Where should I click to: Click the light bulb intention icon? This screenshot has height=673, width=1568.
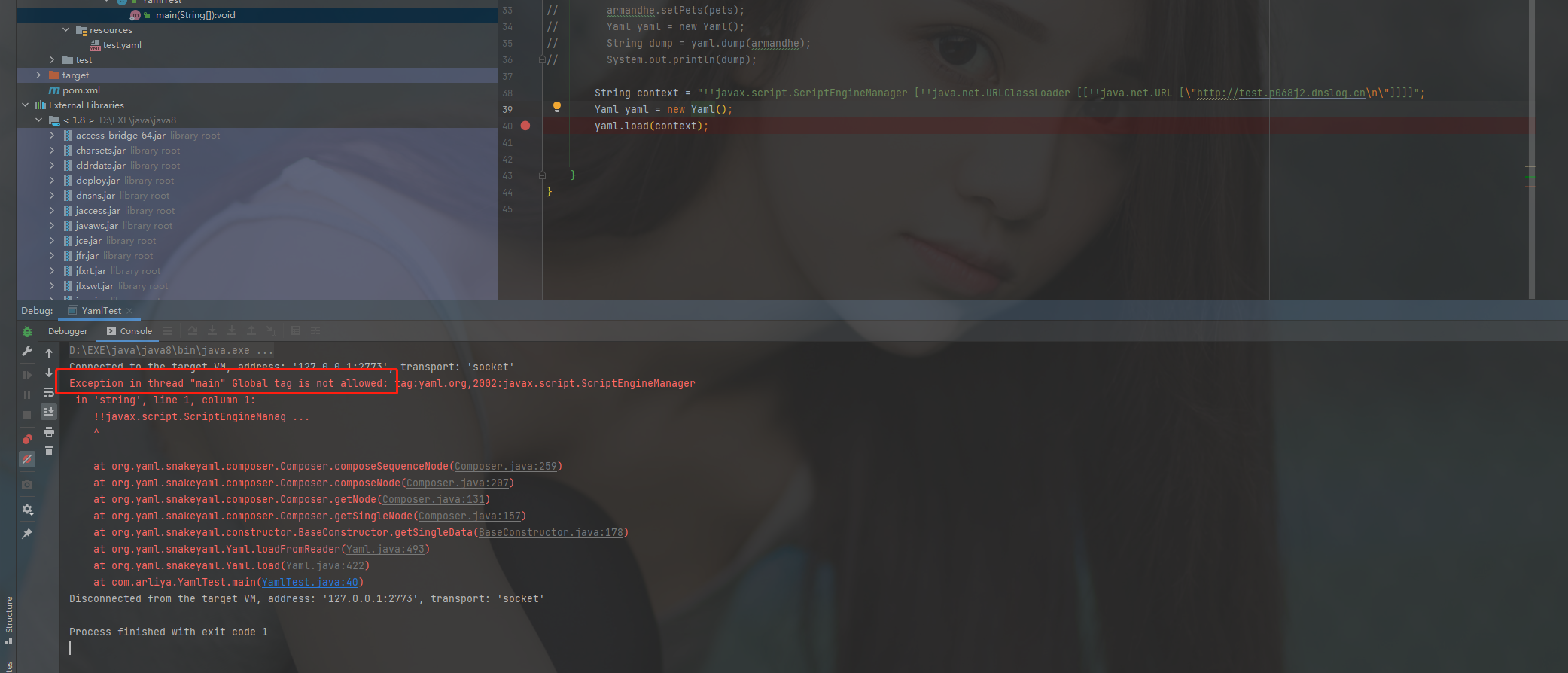point(557,107)
